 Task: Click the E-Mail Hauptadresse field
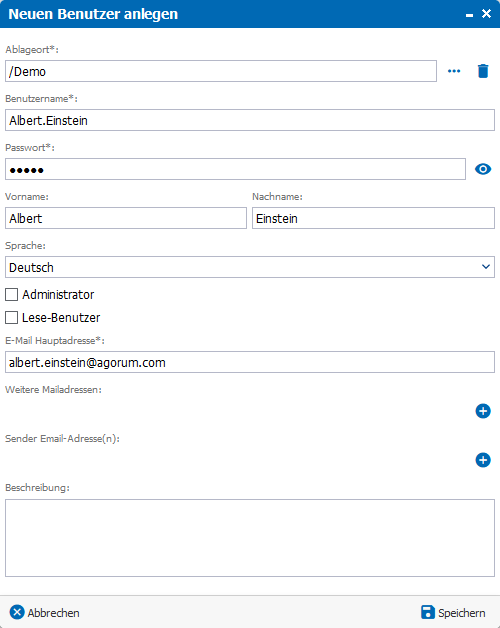pos(250,362)
